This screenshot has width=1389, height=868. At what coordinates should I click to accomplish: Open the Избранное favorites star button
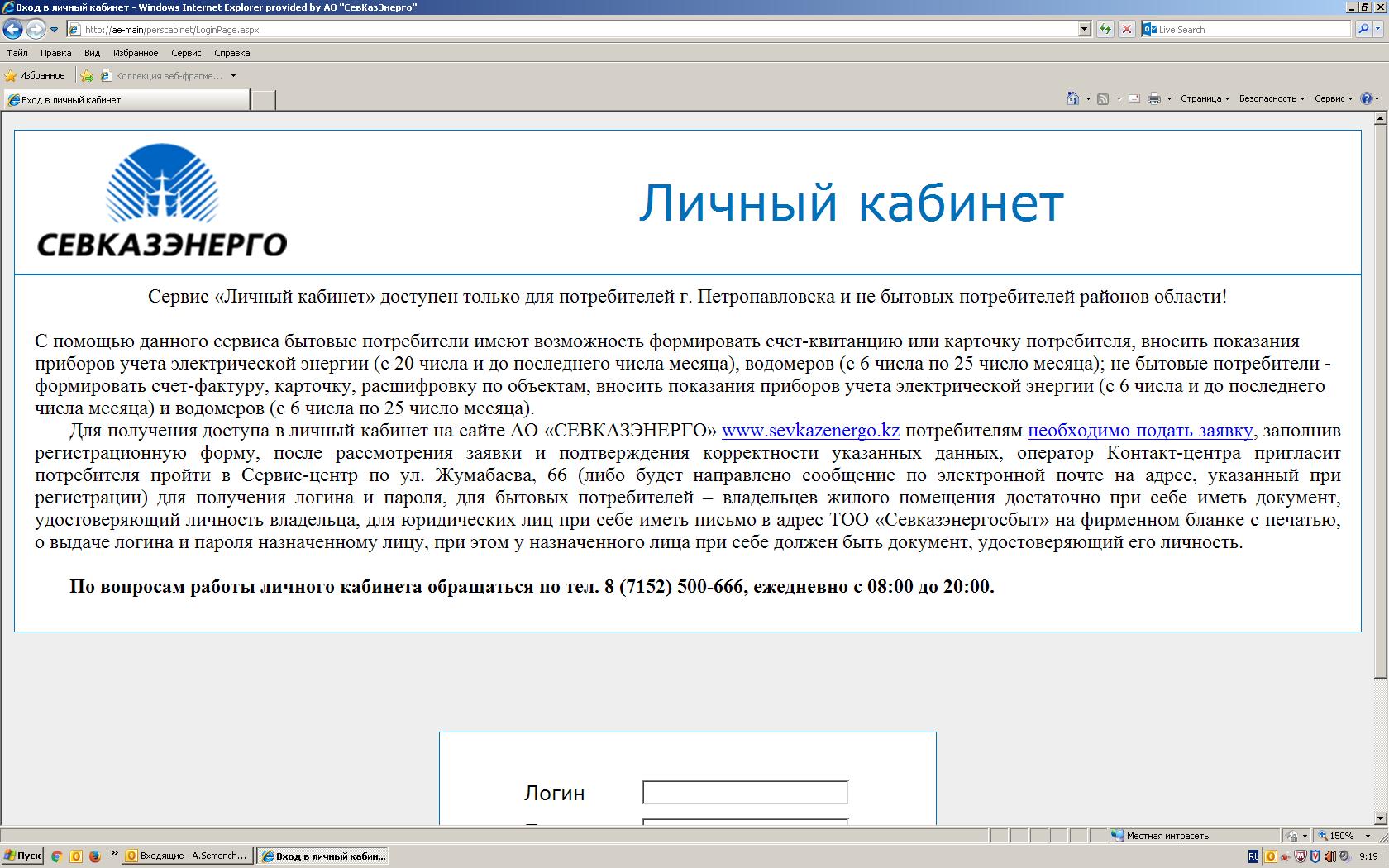tap(35, 75)
